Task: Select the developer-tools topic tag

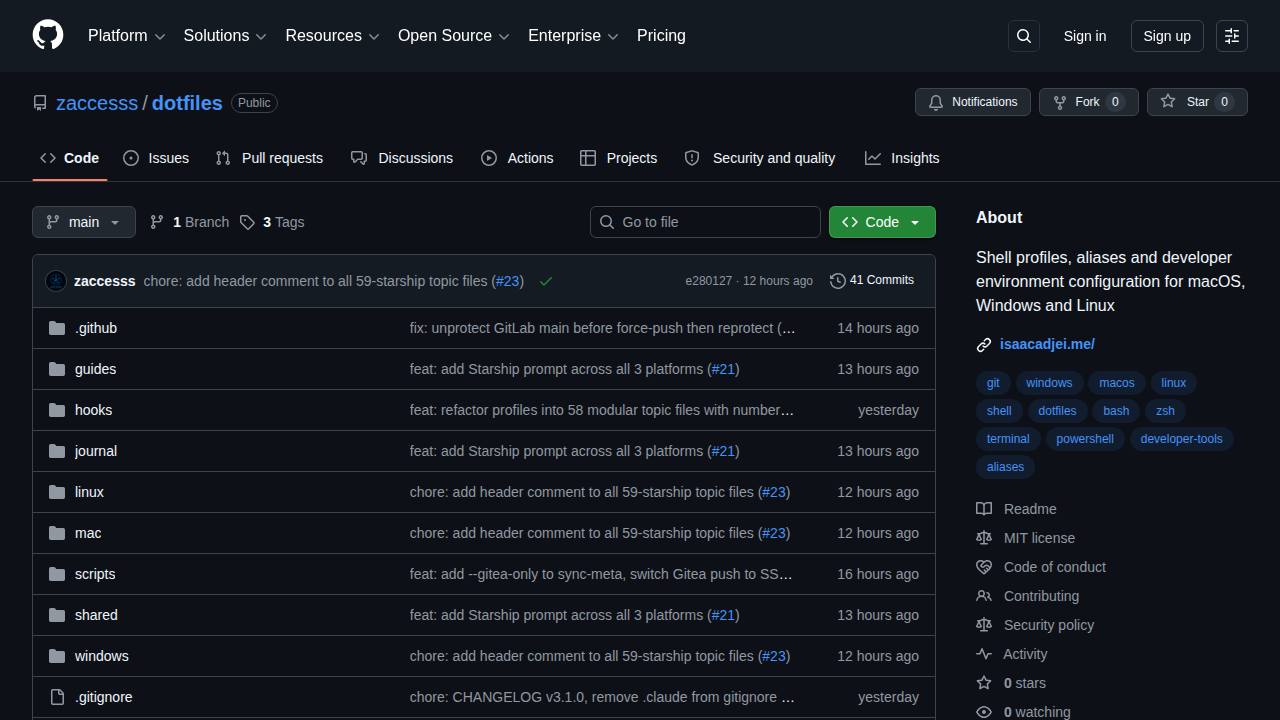Action: (x=1181, y=439)
